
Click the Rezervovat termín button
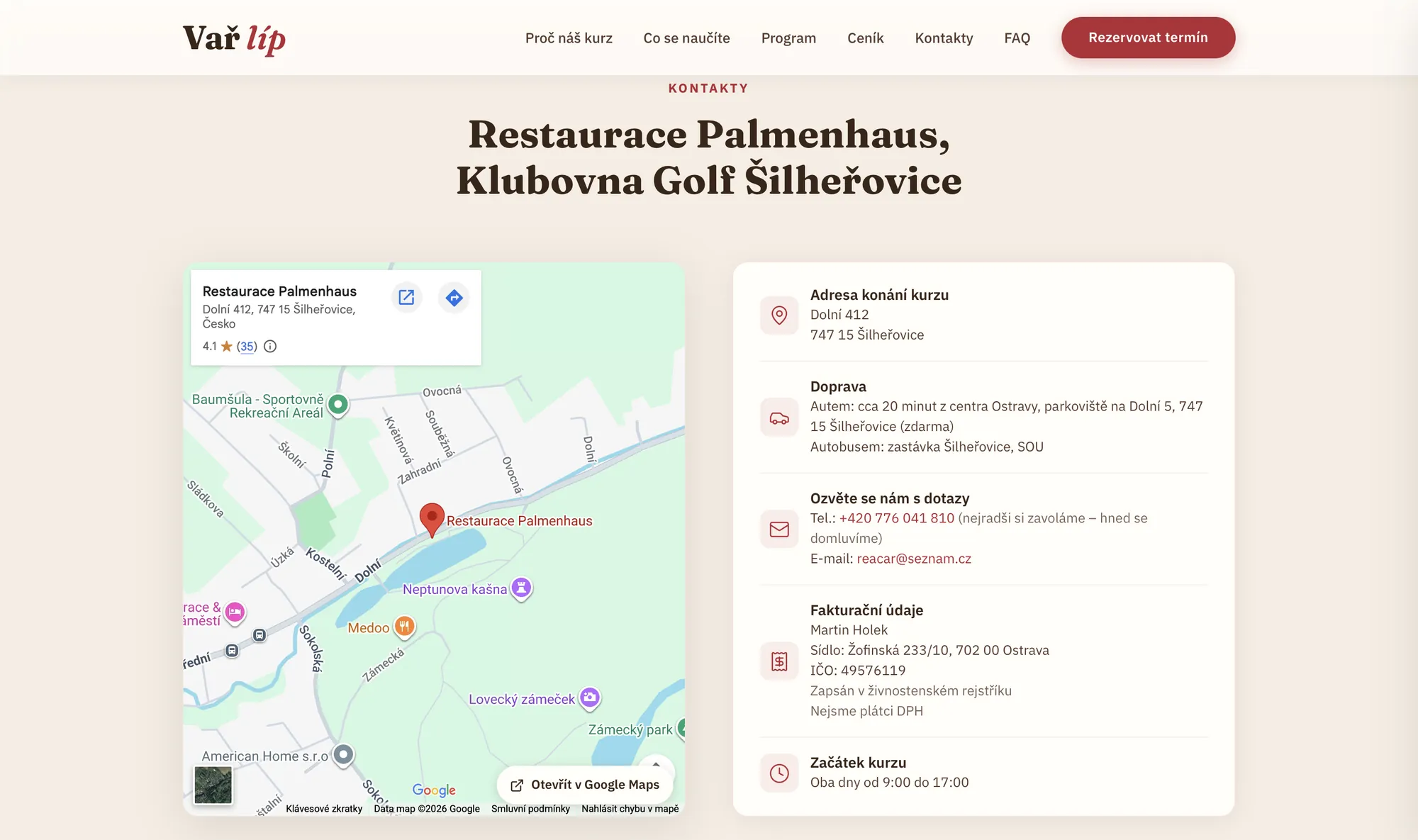click(x=1148, y=38)
